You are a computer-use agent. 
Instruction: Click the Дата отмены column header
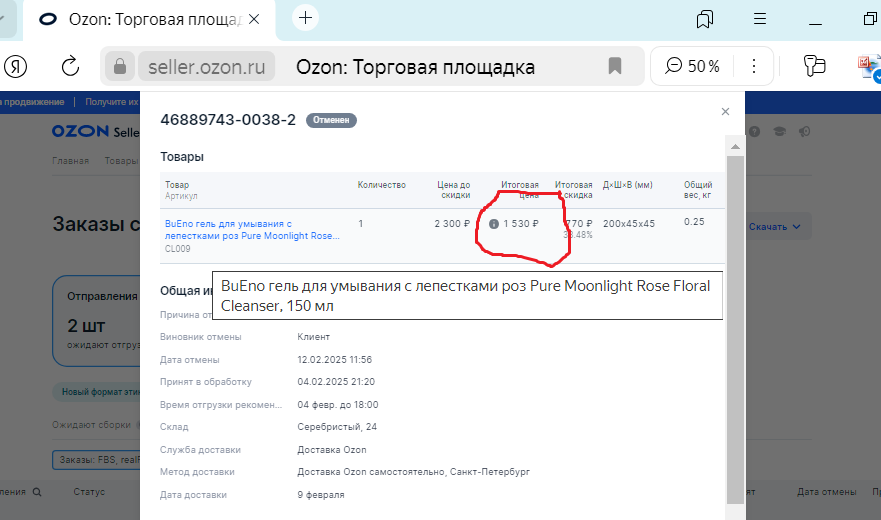826,492
